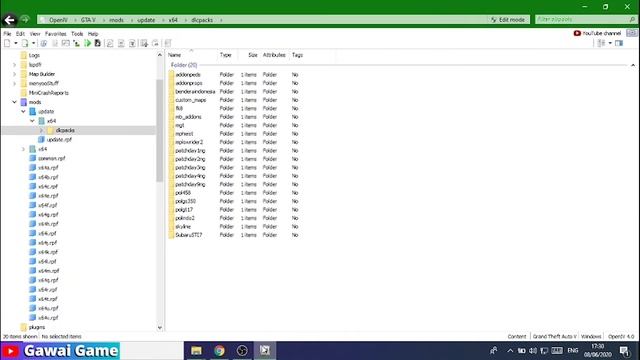Go back with the black arrow button
The image size is (640, 360).
click(9, 20)
